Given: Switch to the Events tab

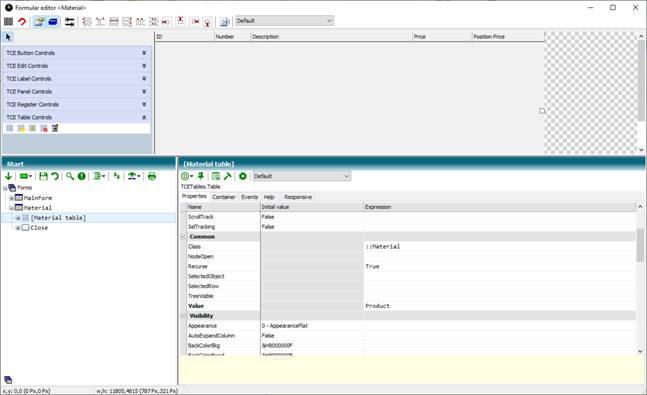Looking at the screenshot, I should 250,197.
